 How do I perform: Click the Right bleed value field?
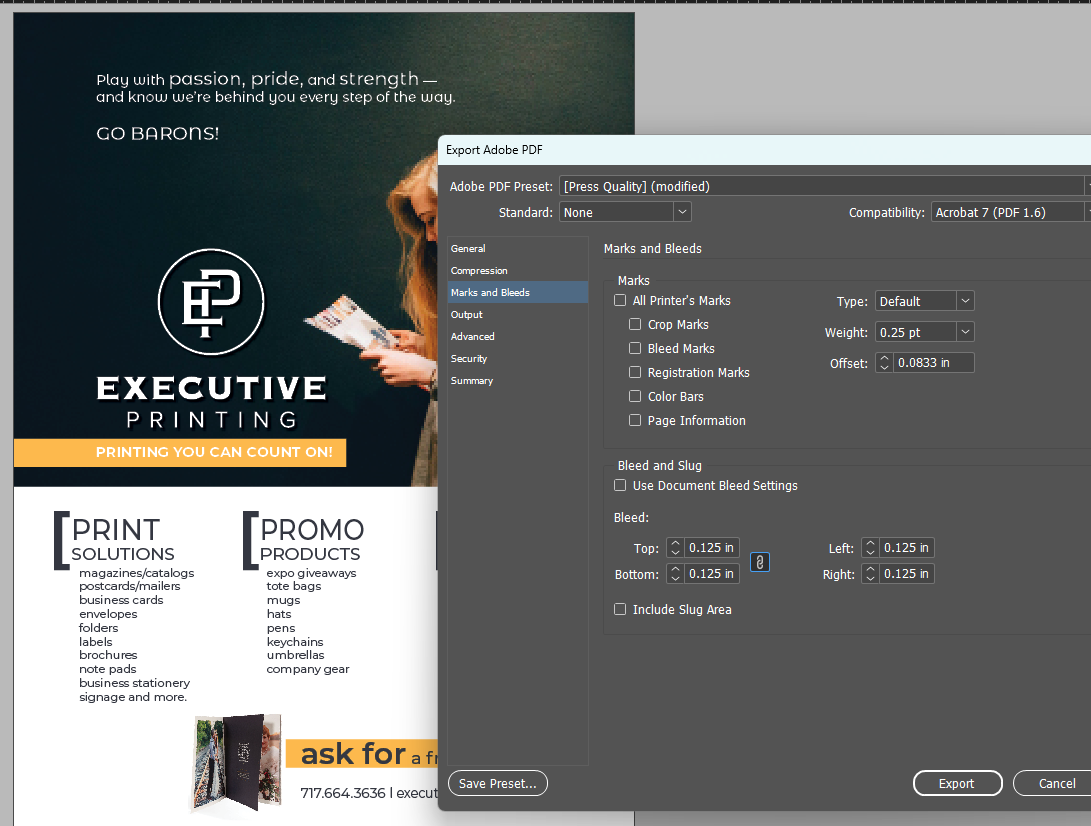906,573
